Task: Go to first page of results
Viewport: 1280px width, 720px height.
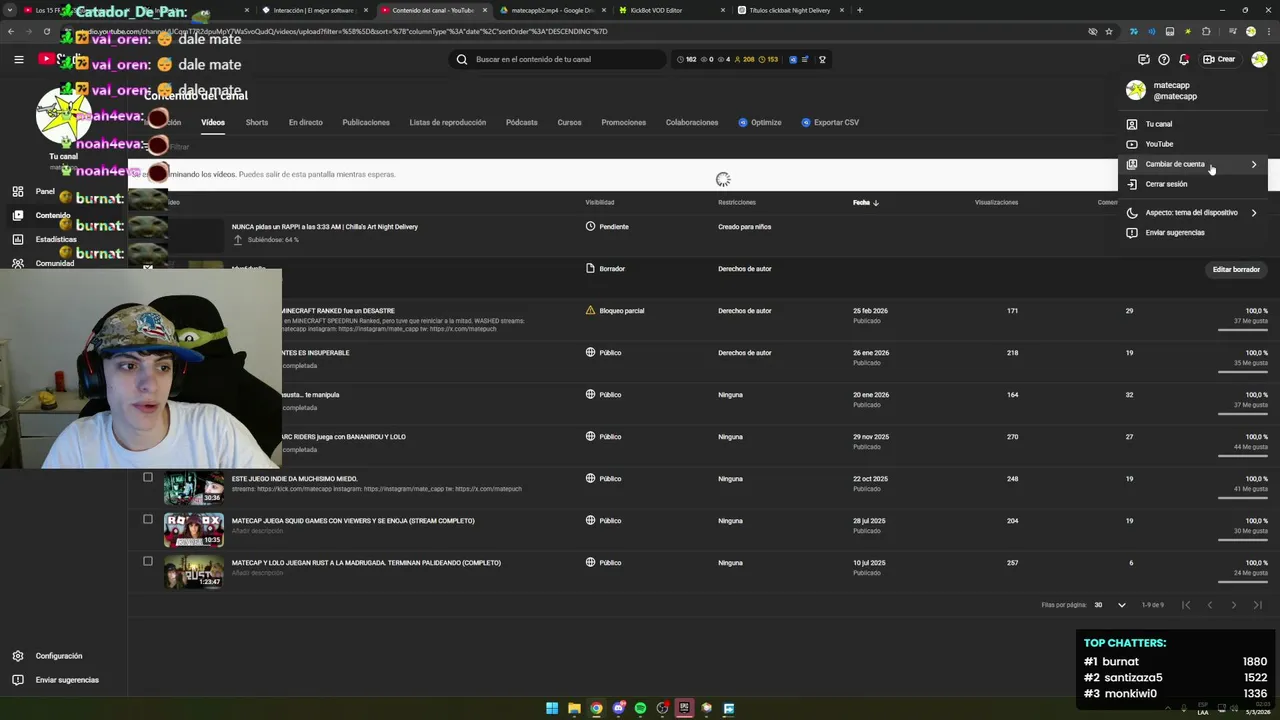Action: [1186, 605]
